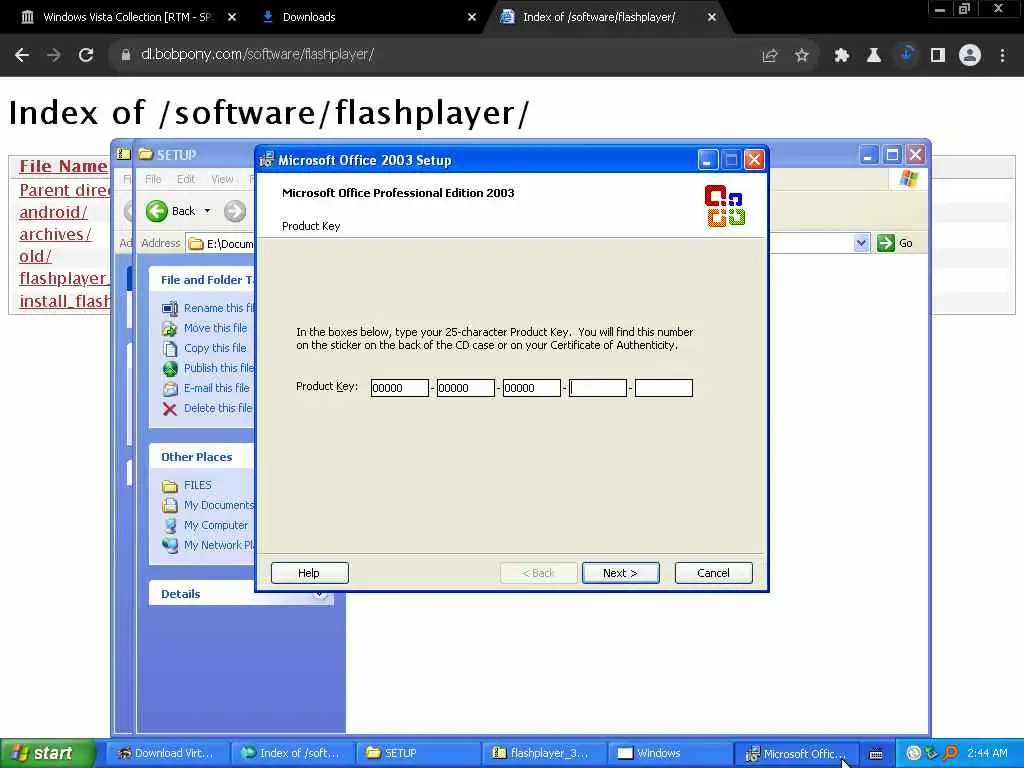Open the View menu in SETUP window
Image resolution: width=1024 pixels, height=768 pixels.
pos(222,179)
